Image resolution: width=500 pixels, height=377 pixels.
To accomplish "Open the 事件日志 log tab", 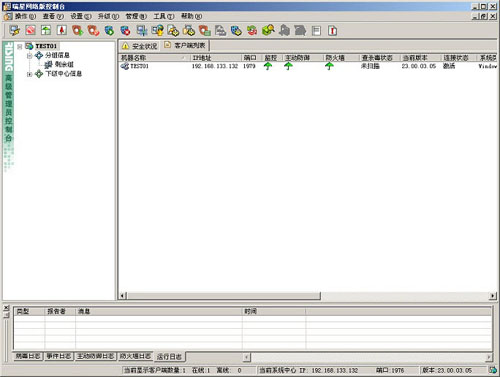I will (x=59, y=356).
